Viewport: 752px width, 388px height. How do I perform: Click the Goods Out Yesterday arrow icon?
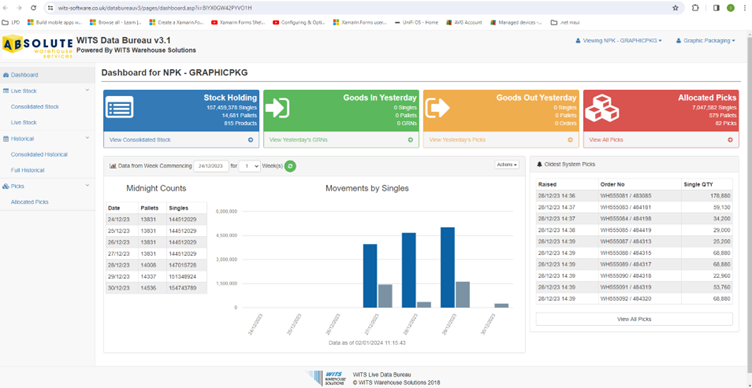pyautogui.click(x=437, y=107)
